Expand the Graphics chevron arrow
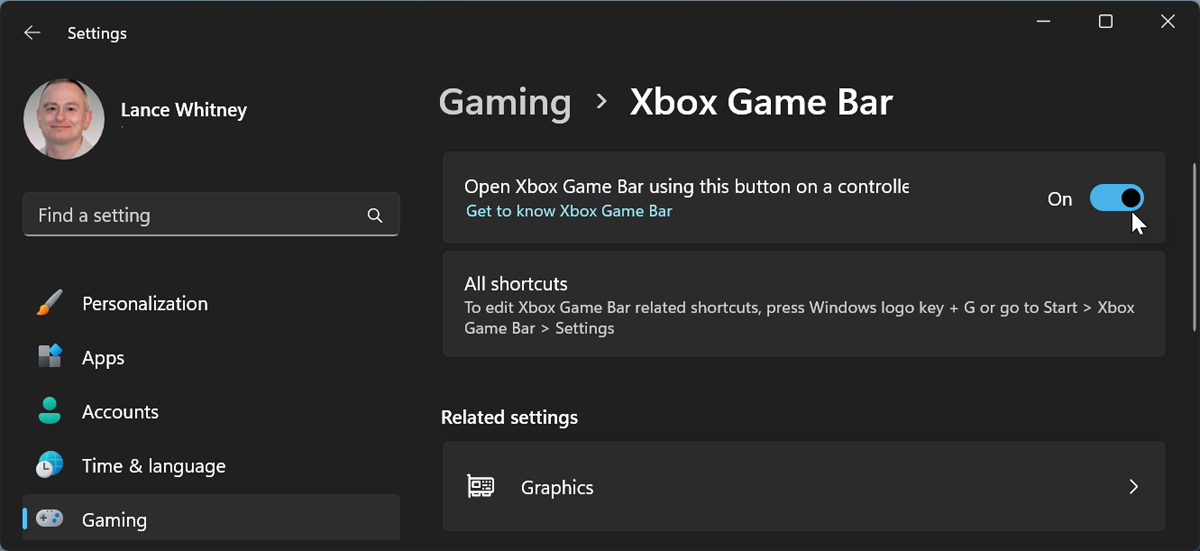 tap(1133, 487)
